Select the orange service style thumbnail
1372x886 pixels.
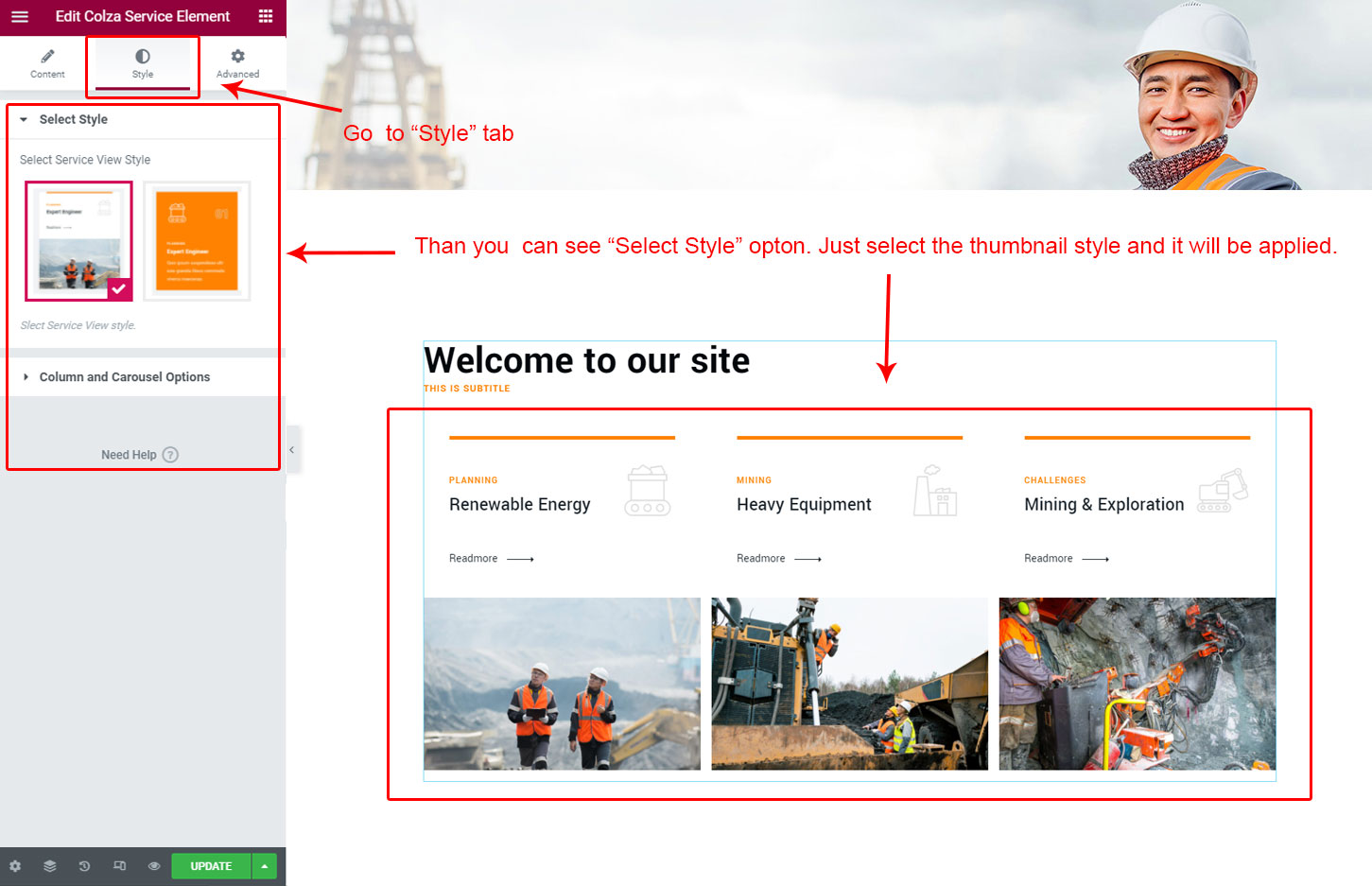197,240
